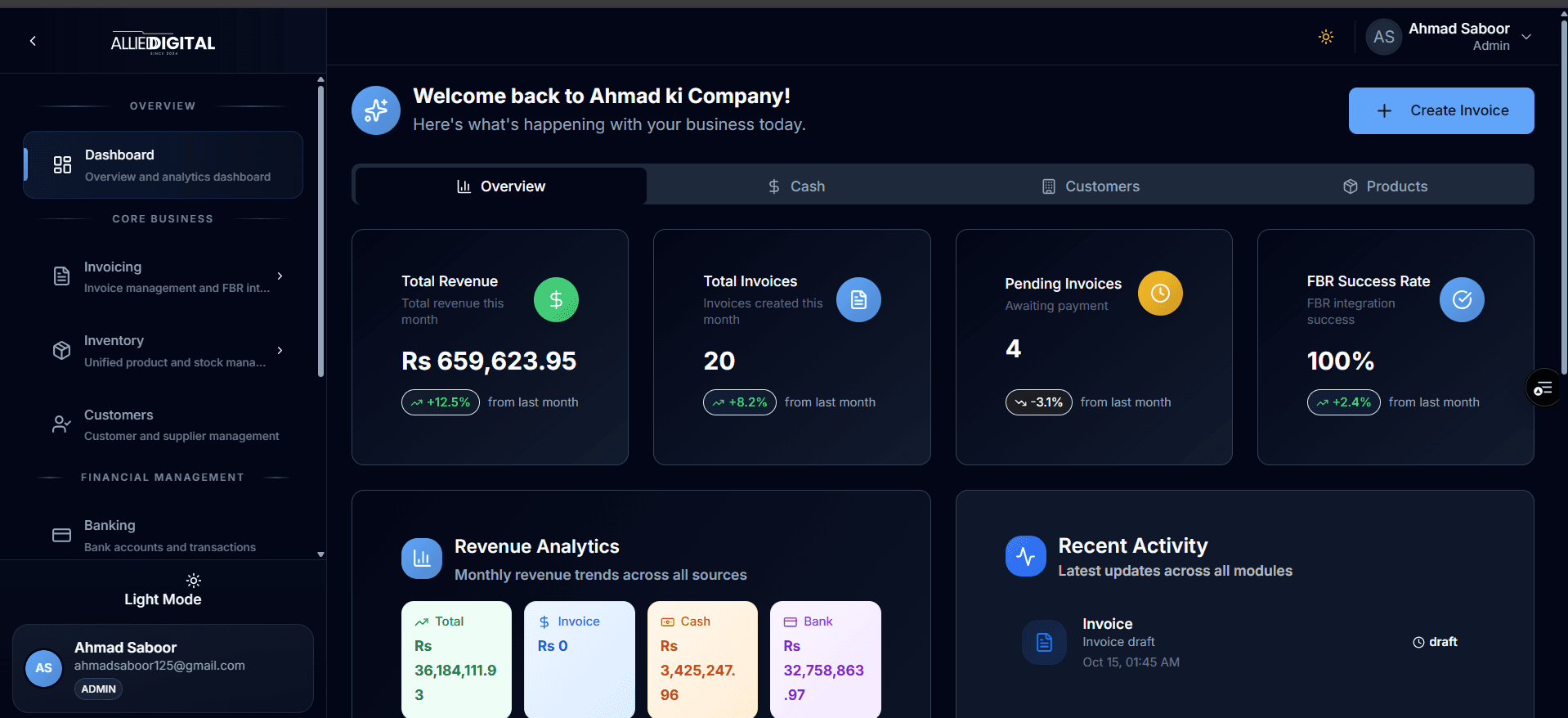Click the +12.5% revenue trend badge

point(441,402)
